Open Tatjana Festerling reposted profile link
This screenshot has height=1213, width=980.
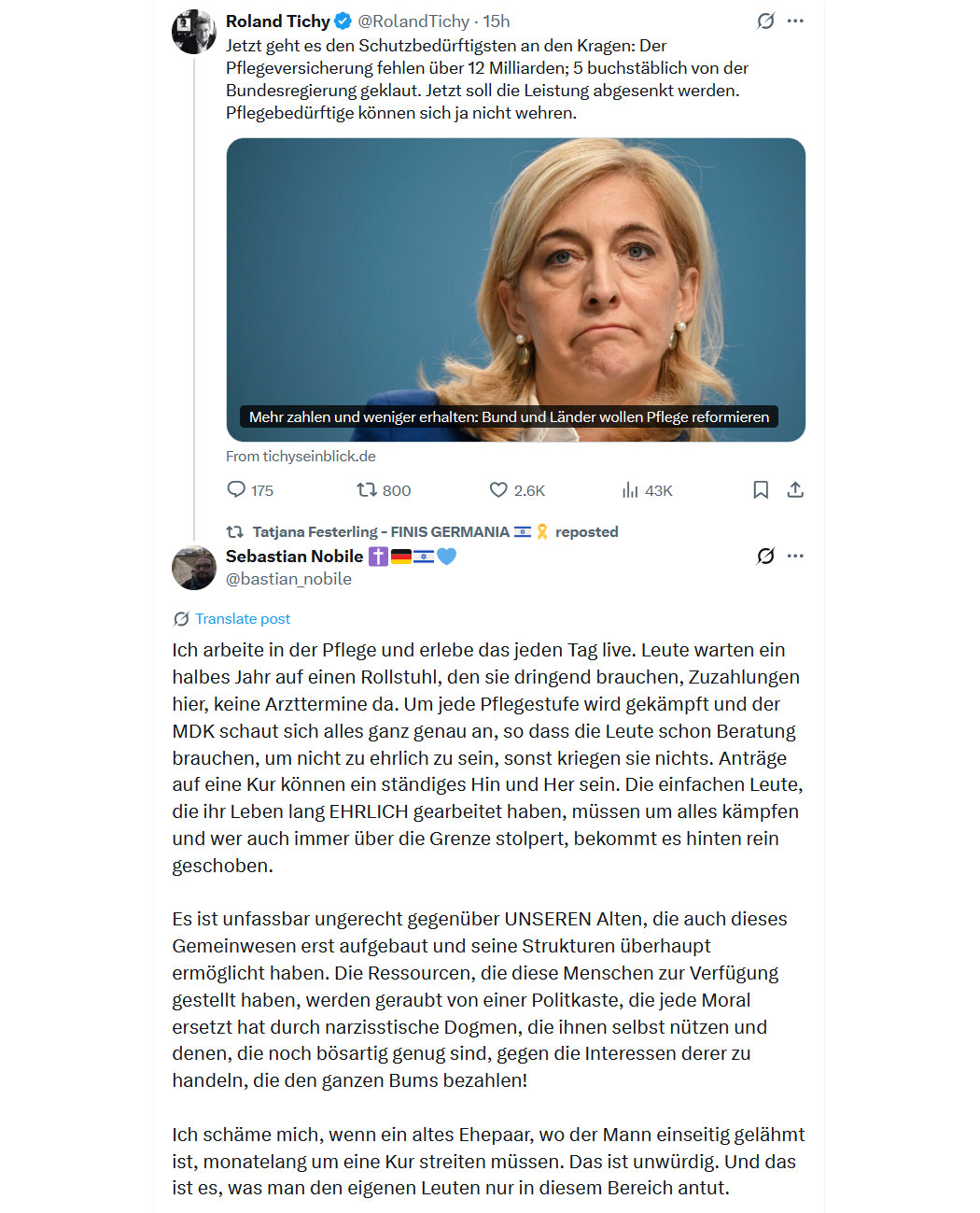(x=381, y=531)
